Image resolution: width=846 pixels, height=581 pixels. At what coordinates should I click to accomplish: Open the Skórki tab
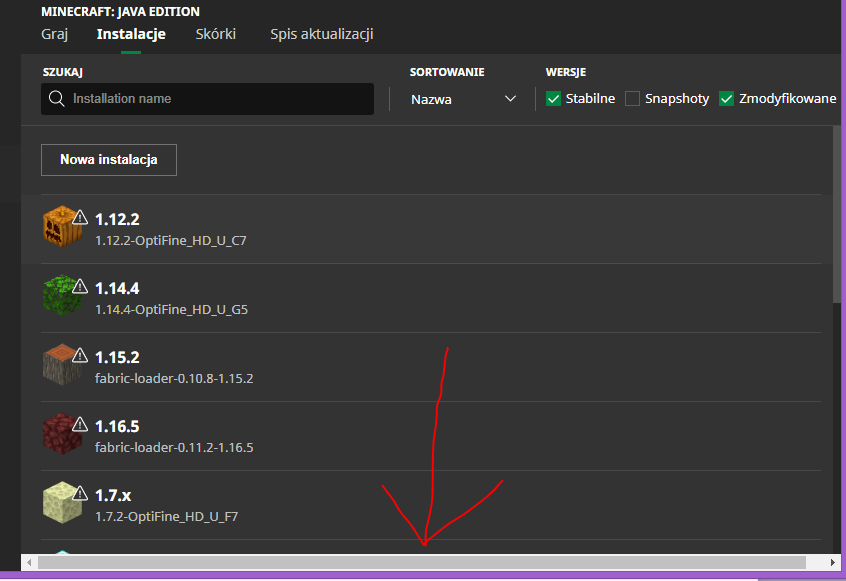click(216, 34)
